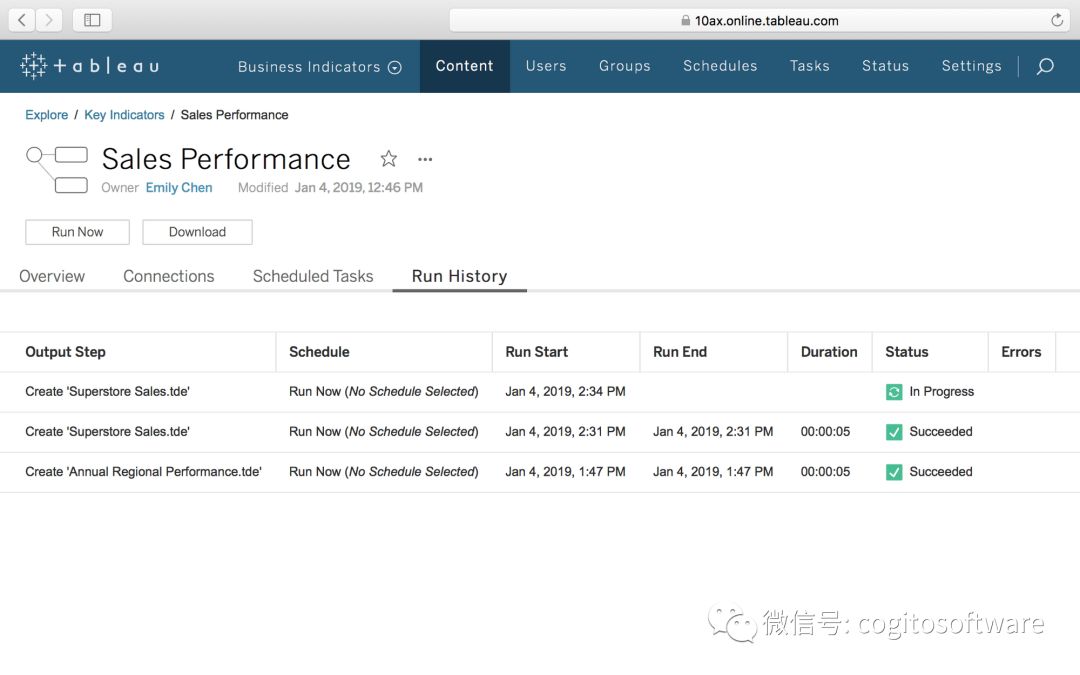Open the Status menu
The height and width of the screenshot is (675, 1080).
(885, 66)
